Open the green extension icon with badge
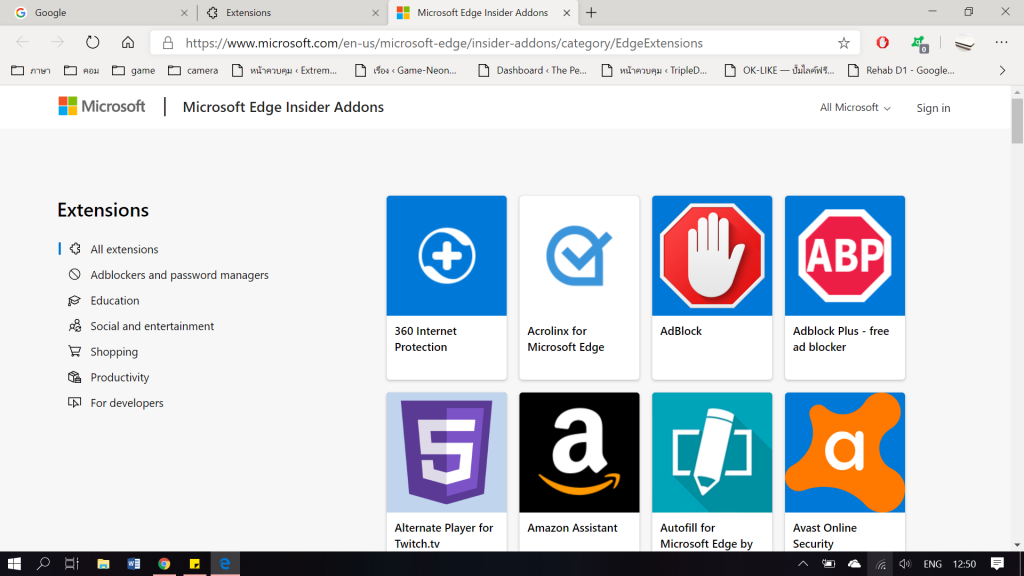This screenshot has height=576, width=1024. [x=920, y=44]
